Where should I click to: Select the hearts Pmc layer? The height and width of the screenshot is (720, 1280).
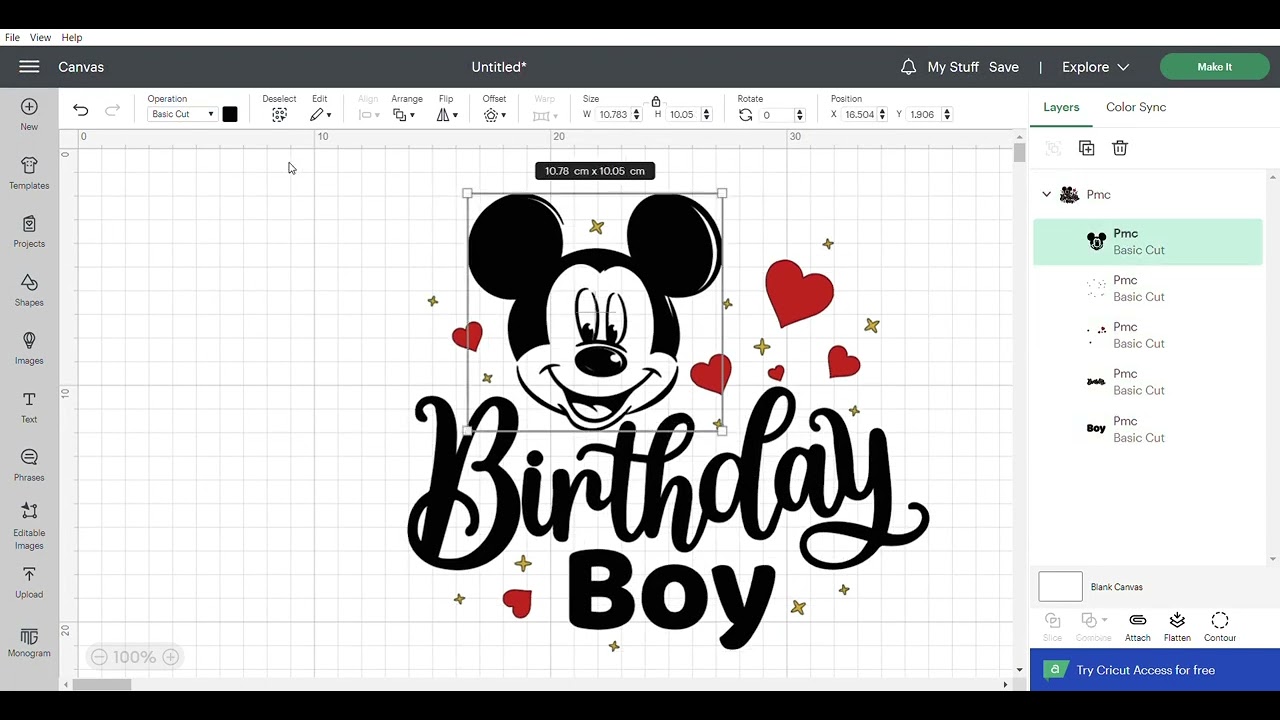pyautogui.click(x=1148, y=335)
